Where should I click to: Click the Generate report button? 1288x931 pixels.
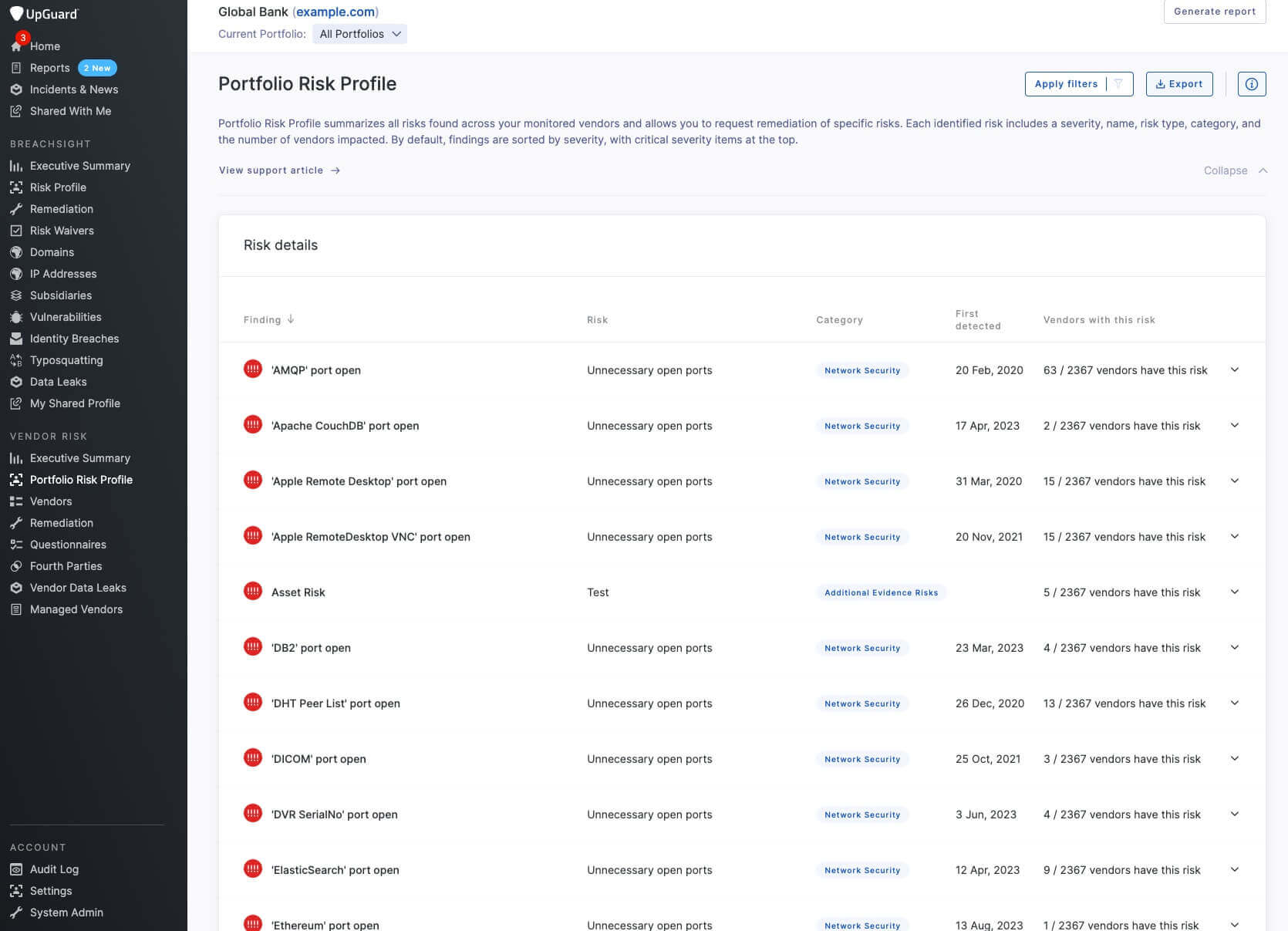1215,12
